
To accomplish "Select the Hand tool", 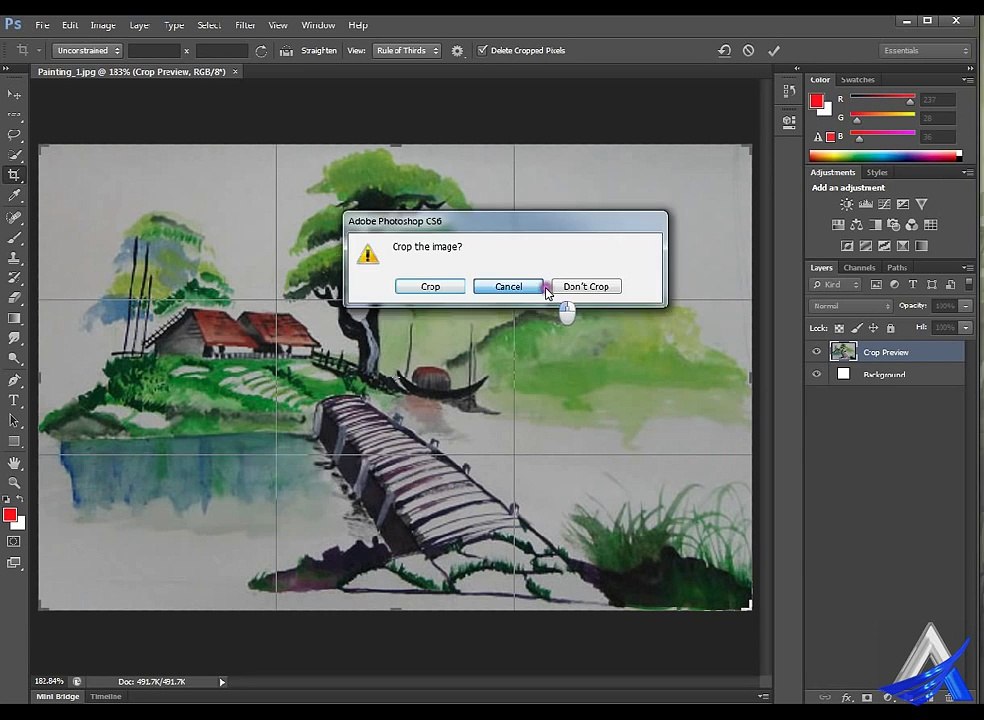I will pos(14,463).
